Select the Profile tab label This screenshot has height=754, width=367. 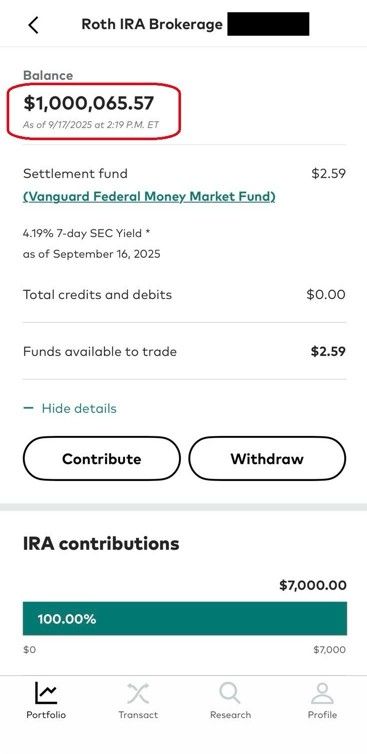(322, 715)
